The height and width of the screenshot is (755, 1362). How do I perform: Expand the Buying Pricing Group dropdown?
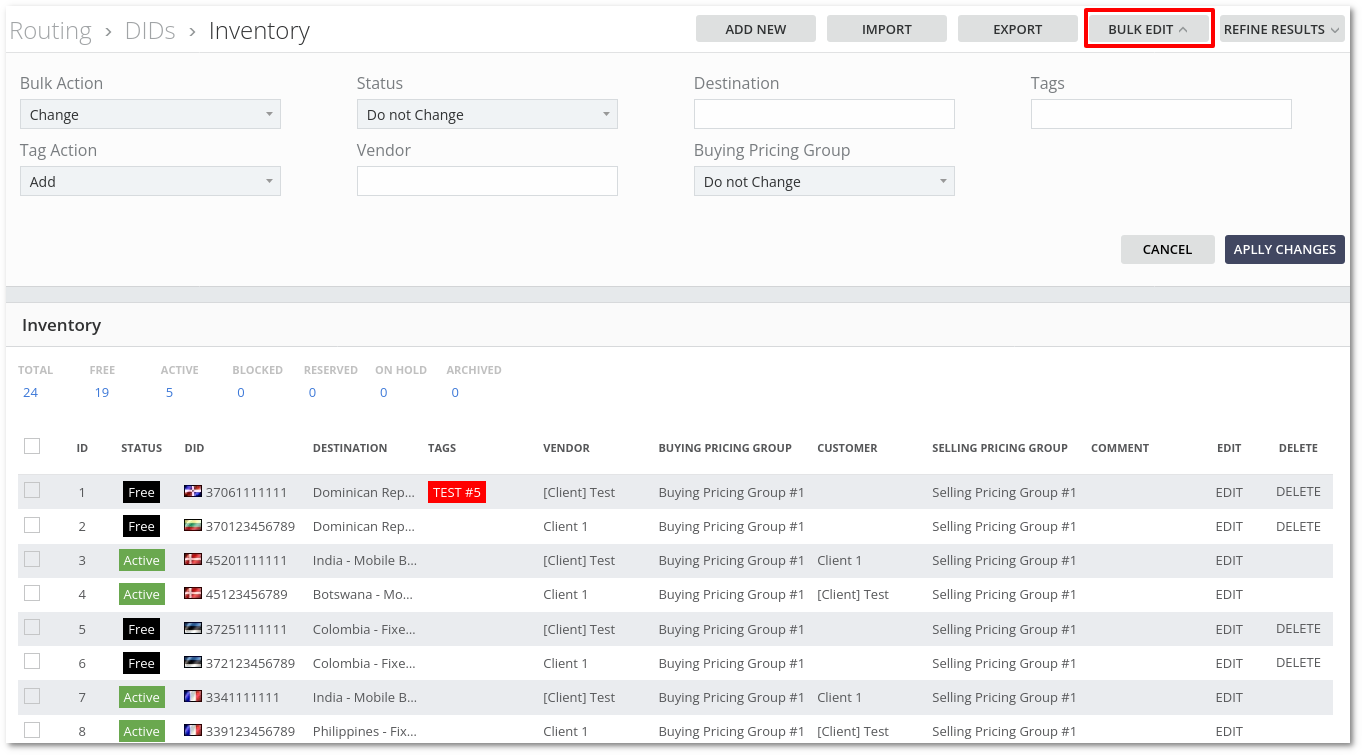(824, 182)
